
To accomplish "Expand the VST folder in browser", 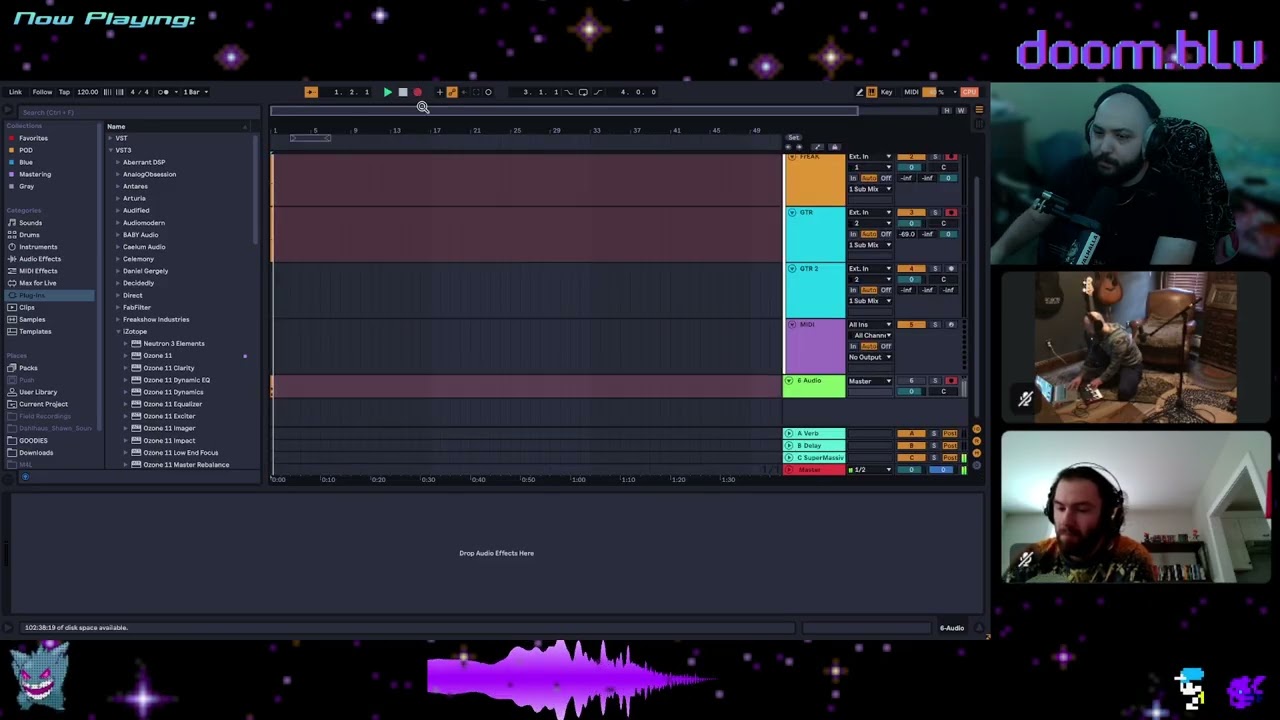I will pyautogui.click(x=112, y=138).
